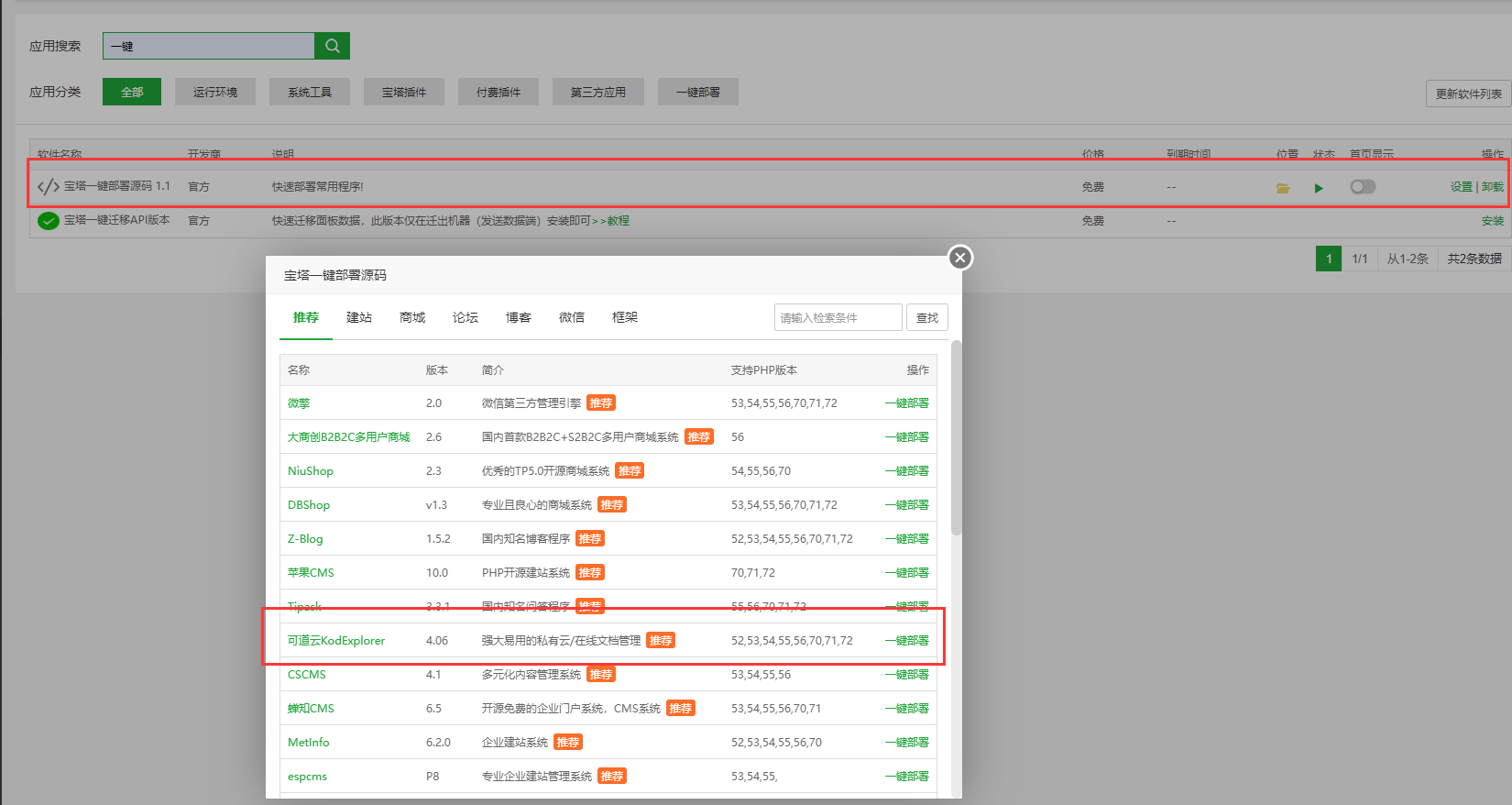The height and width of the screenshot is (805, 1512).
Task: Open the 大商创B2B2C多用户商城 name link
Action: tap(349, 437)
